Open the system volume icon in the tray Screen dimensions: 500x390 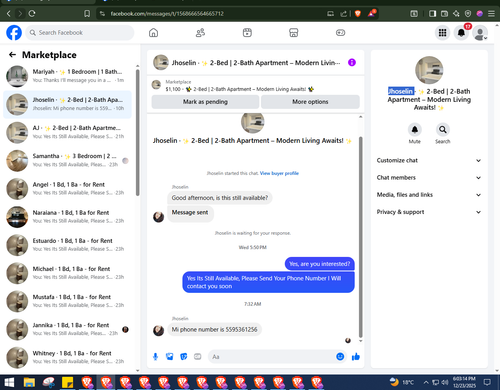click(x=445, y=382)
